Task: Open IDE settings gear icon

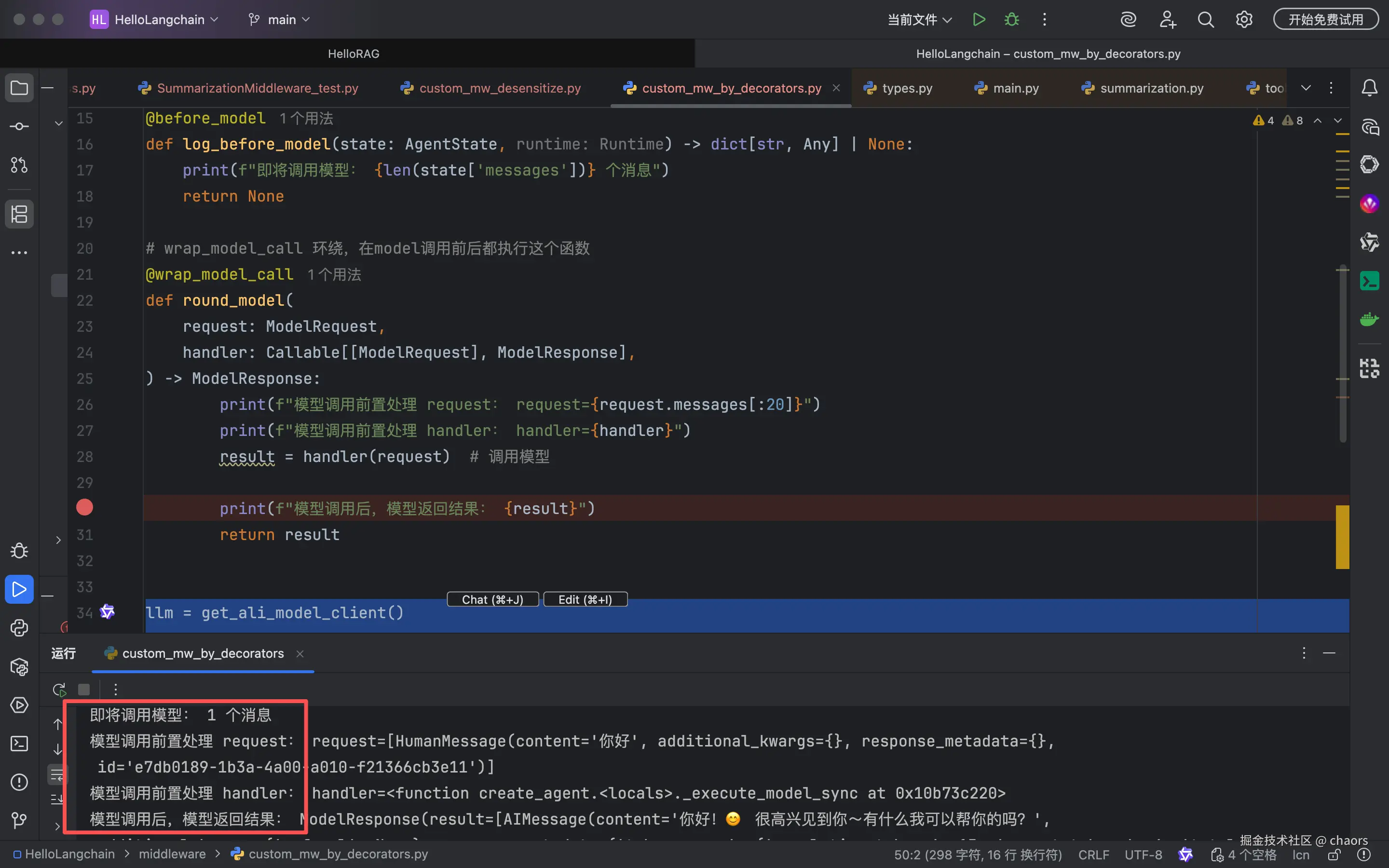Action: pyautogui.click(x=1244, y=19)
